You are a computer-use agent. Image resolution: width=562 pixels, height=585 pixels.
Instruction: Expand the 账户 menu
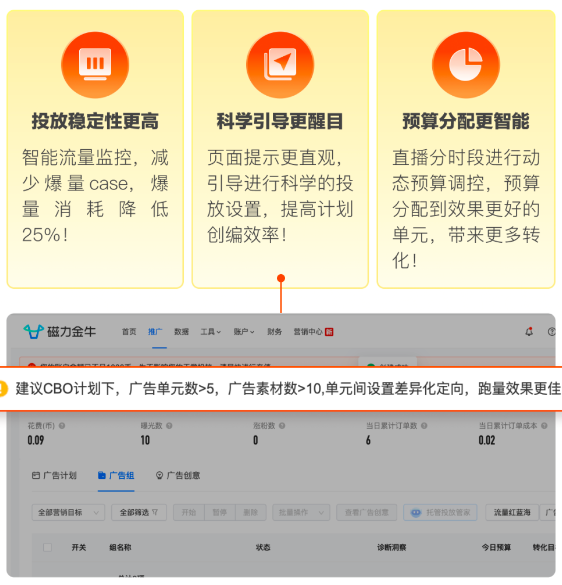[x=244, y=331]
